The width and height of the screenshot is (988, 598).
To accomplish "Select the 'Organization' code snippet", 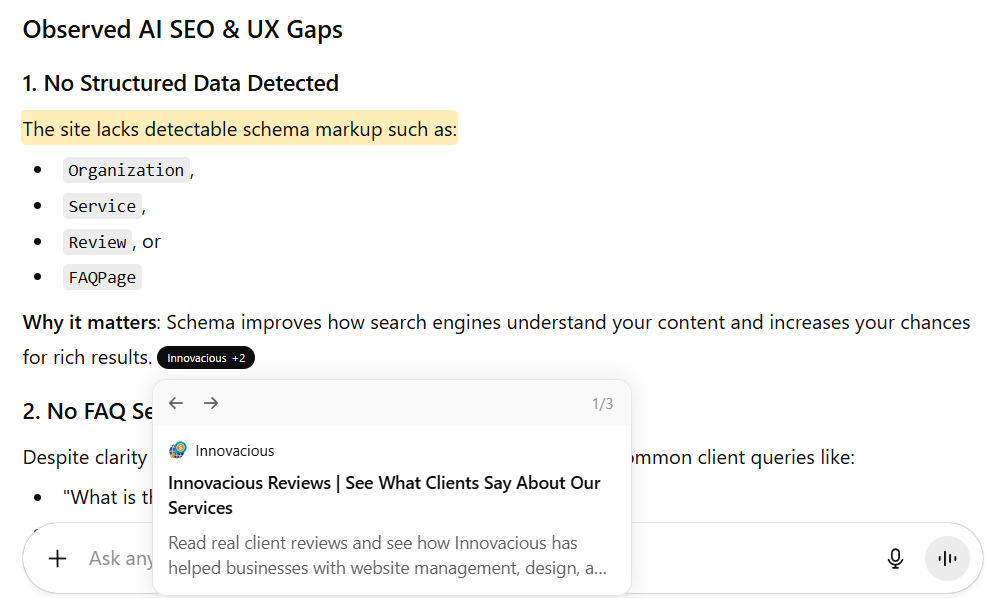I will pyautogui.click(x=125, y=170).
